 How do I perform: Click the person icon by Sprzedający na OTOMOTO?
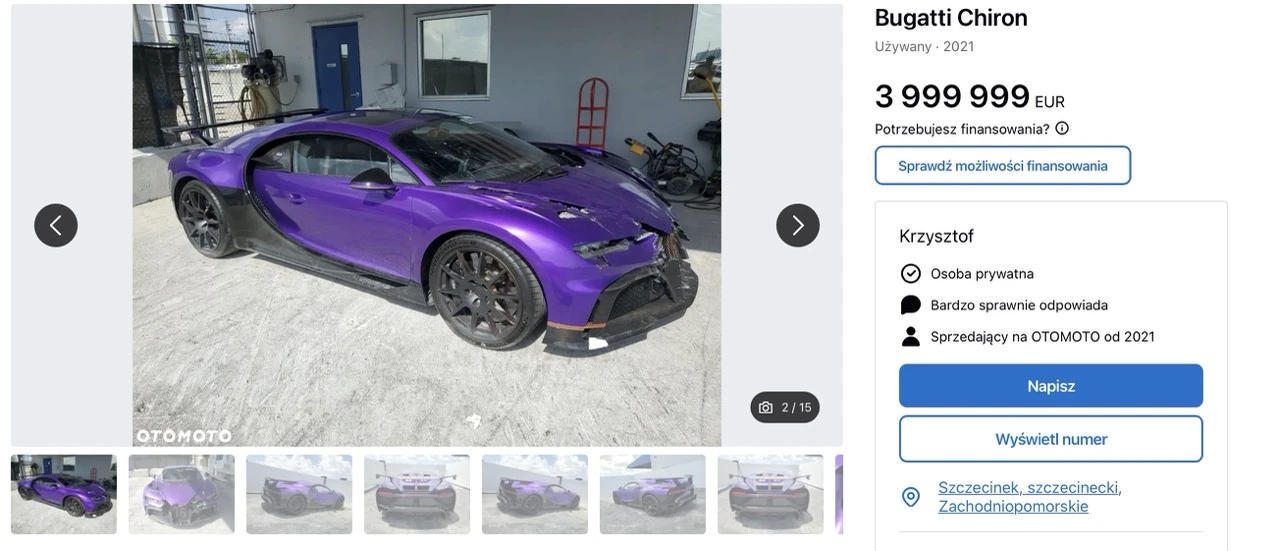911,336
